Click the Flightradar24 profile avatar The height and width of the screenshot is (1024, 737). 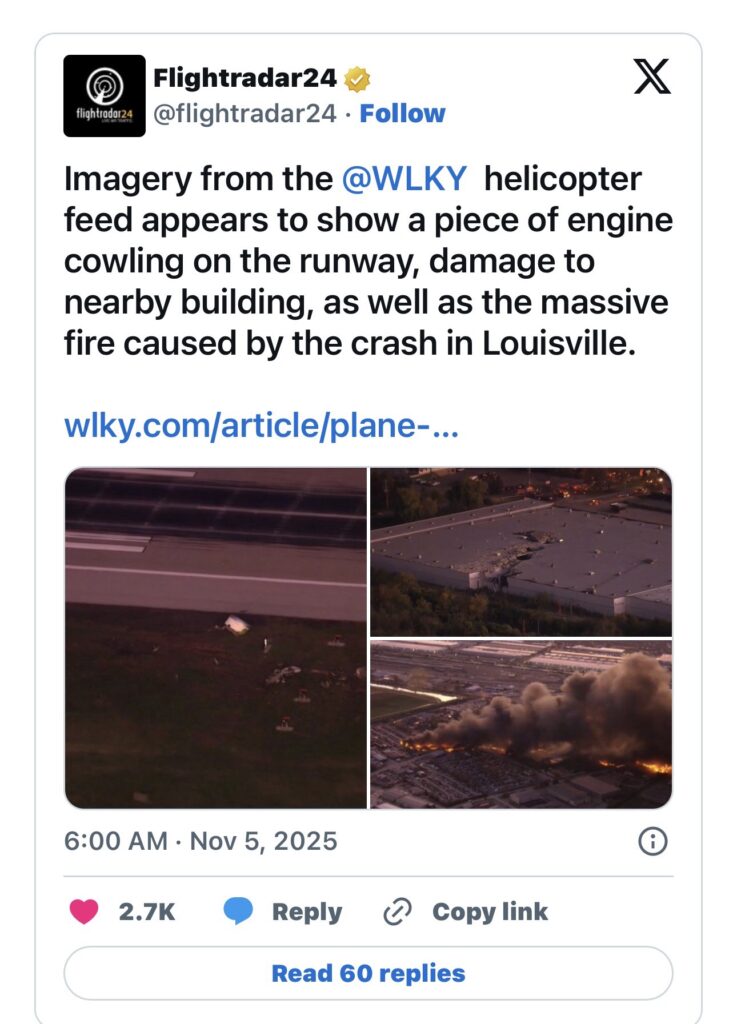(x=104, y=96)
